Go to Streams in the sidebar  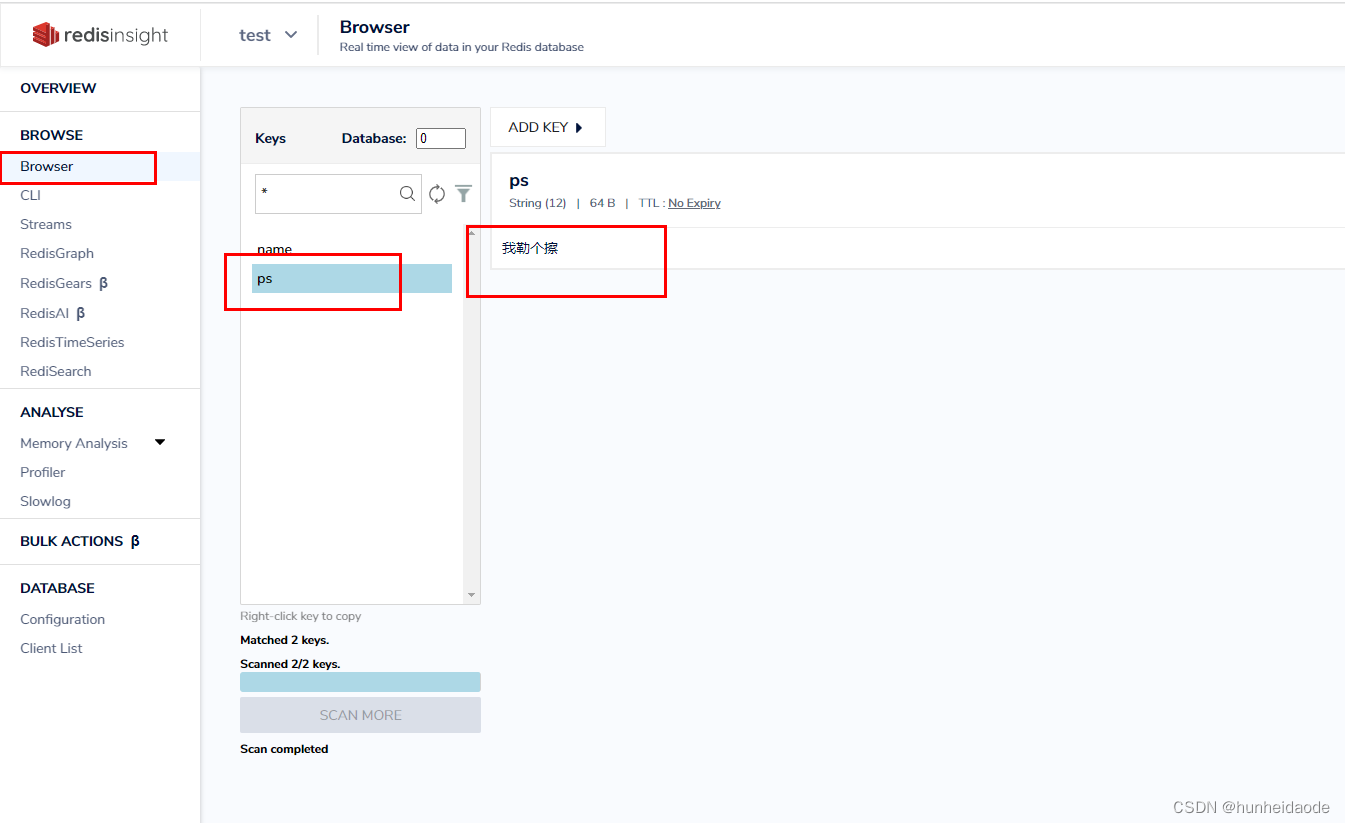coord(46,224)
